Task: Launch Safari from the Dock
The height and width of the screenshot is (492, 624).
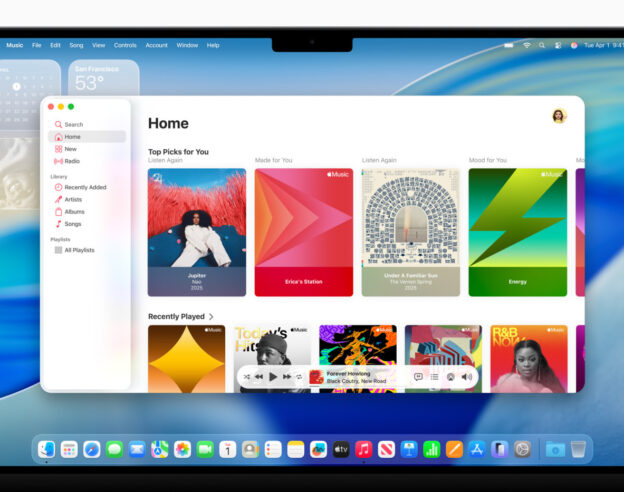Action: [92, 449]
